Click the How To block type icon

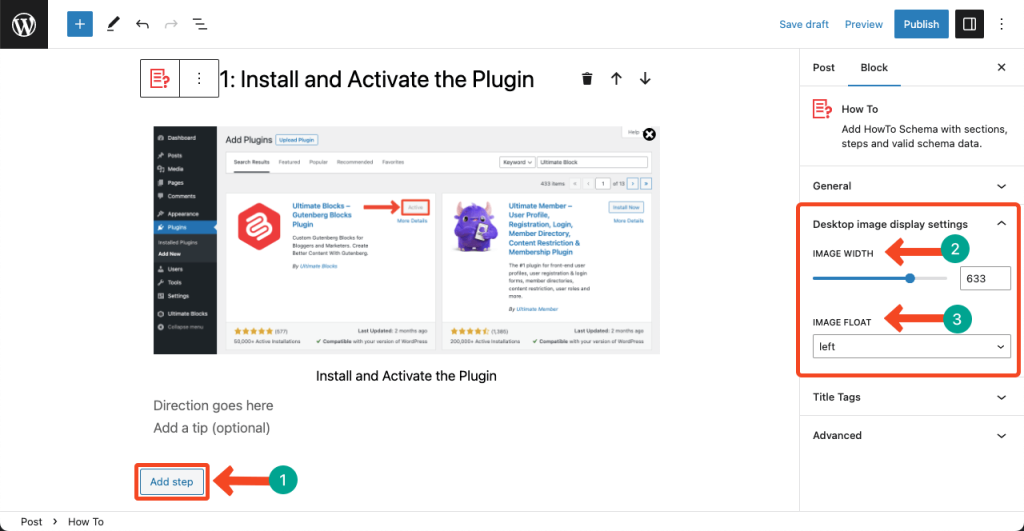[x=159, y=79]
